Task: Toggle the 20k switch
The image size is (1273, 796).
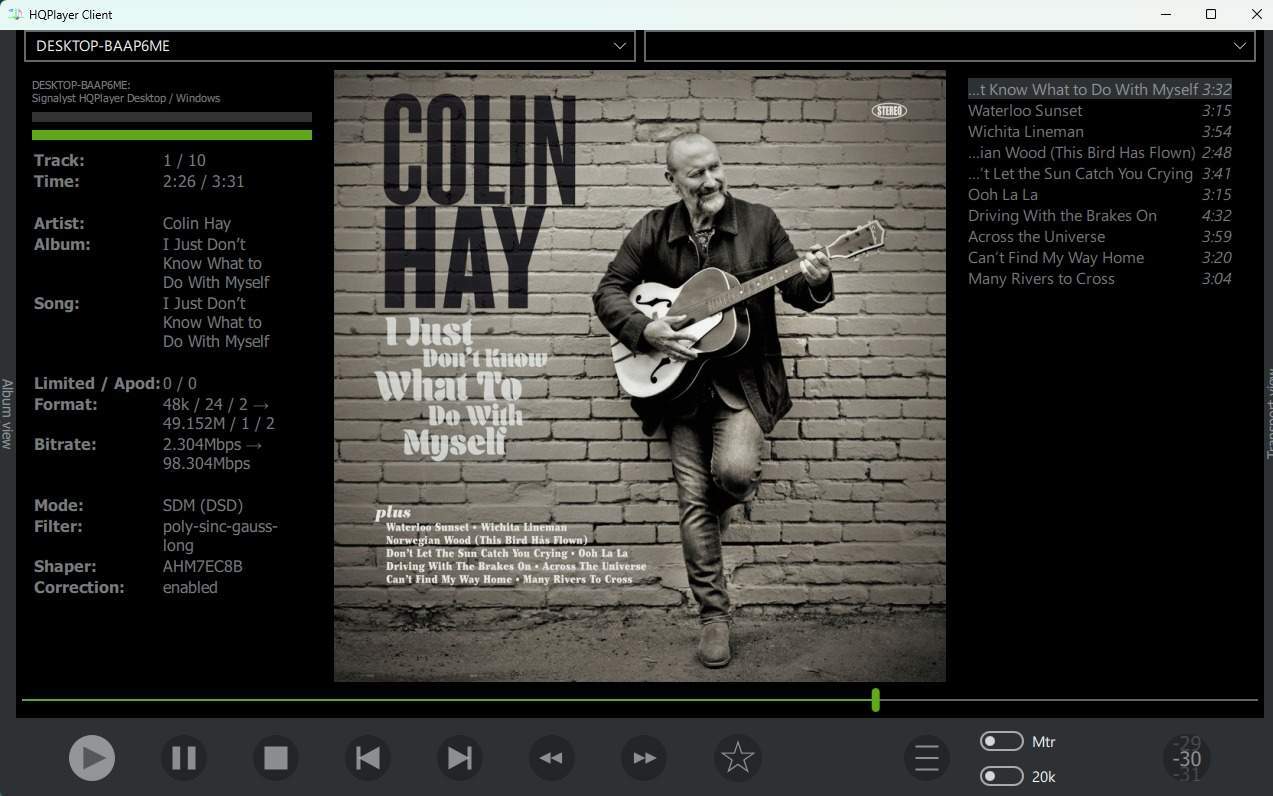Action: point(1002,776)
